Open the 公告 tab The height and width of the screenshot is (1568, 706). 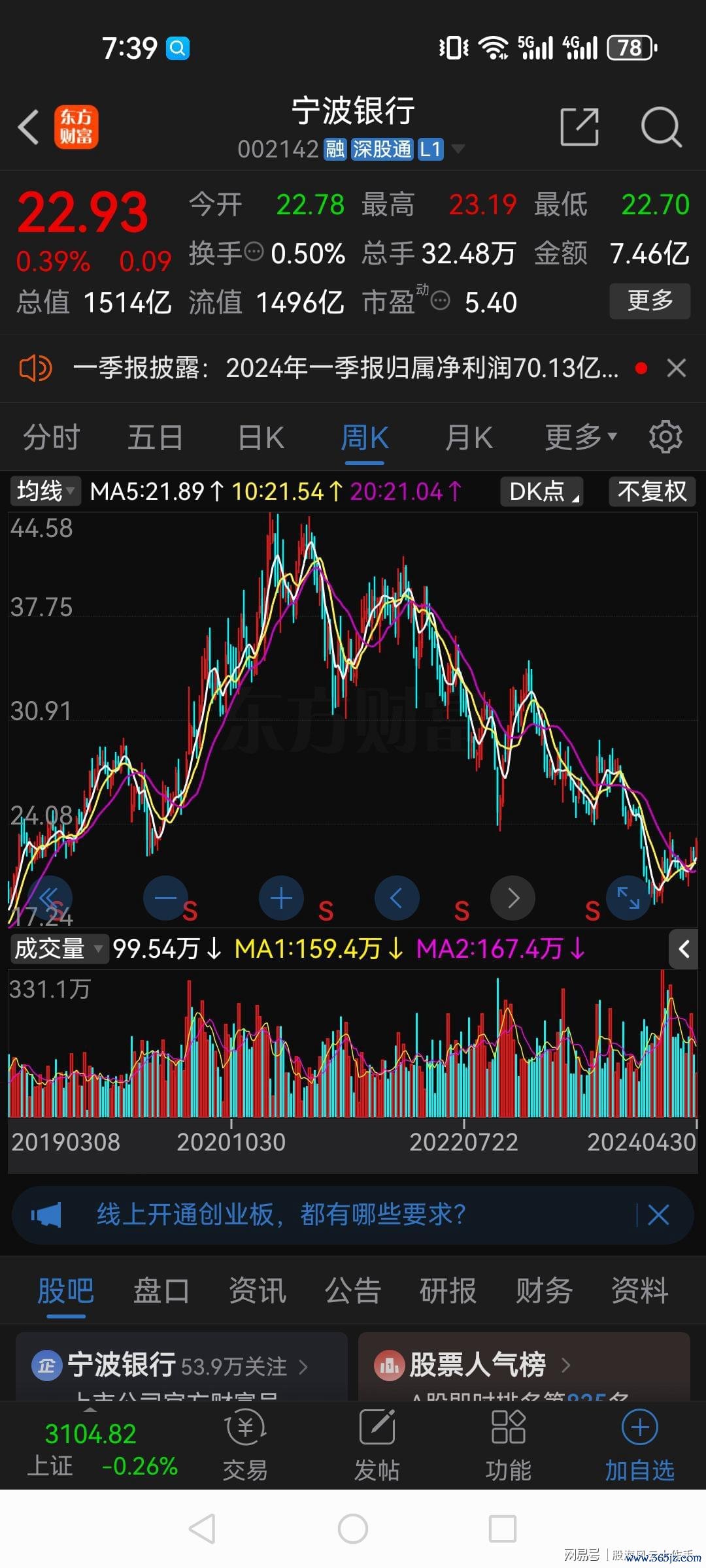coord(352,1291)
